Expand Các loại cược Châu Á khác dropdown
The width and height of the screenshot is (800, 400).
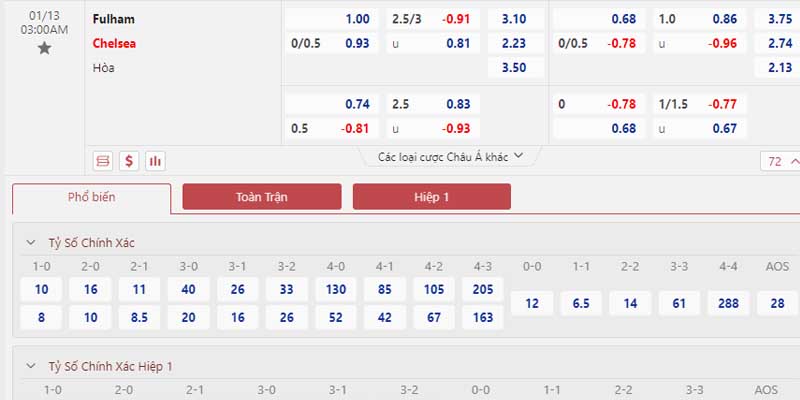click(x=451, y=157)
